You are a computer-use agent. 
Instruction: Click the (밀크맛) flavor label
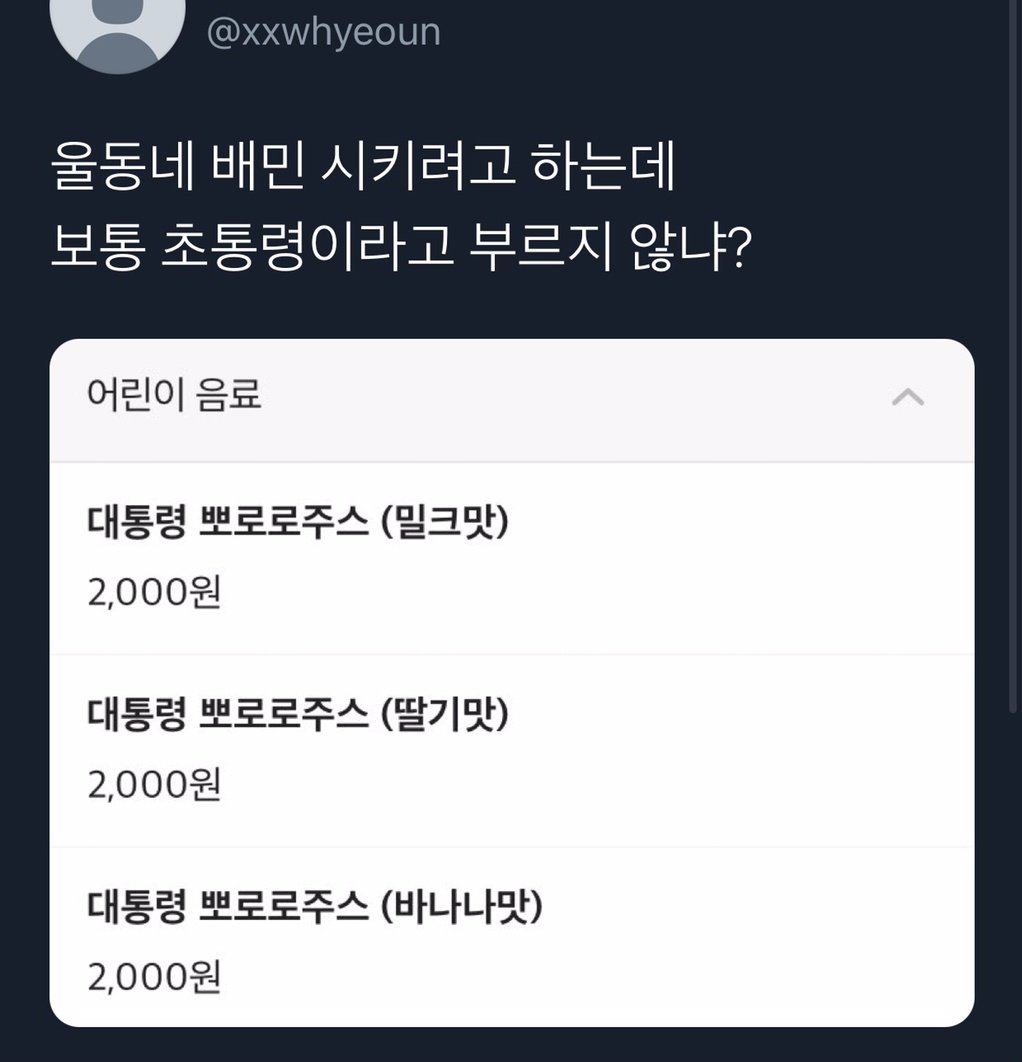click(445, 524)
